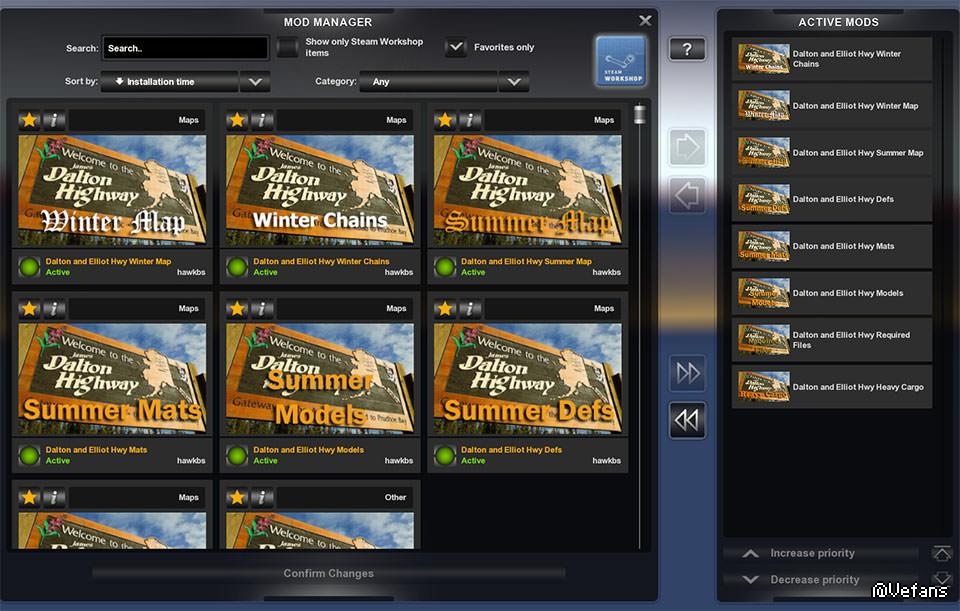
Task: Click the Installation time sort field
Action: [x=169, y=82]
